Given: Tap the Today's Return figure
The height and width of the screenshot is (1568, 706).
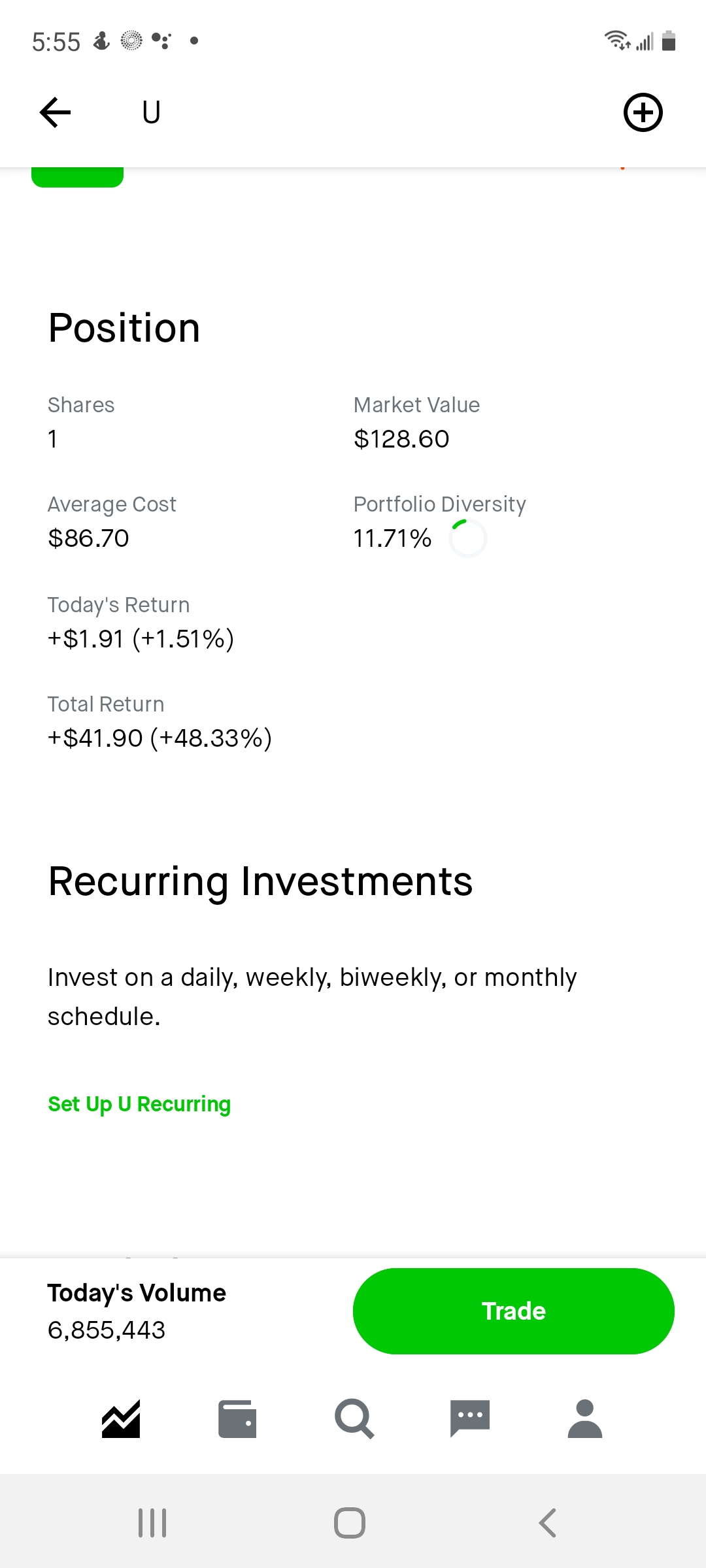Looking at the screenshot, I should 141,639.
